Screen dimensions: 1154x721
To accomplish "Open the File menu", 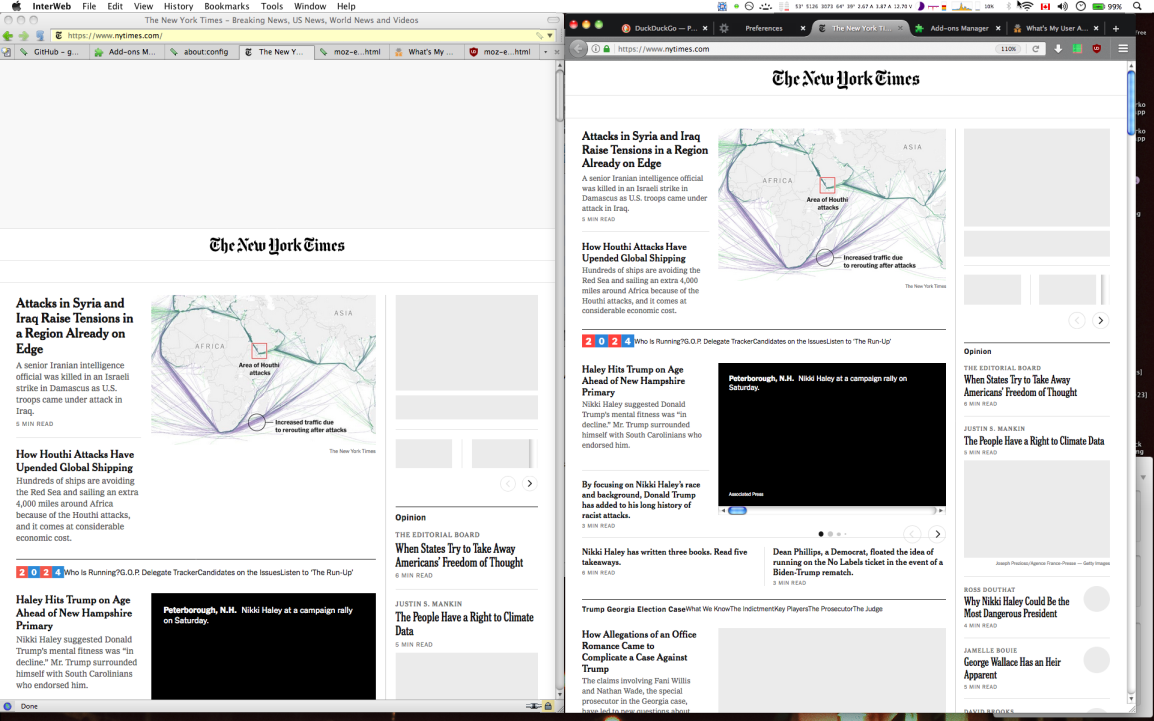I will pyautogui.click(x=89, y=6).
